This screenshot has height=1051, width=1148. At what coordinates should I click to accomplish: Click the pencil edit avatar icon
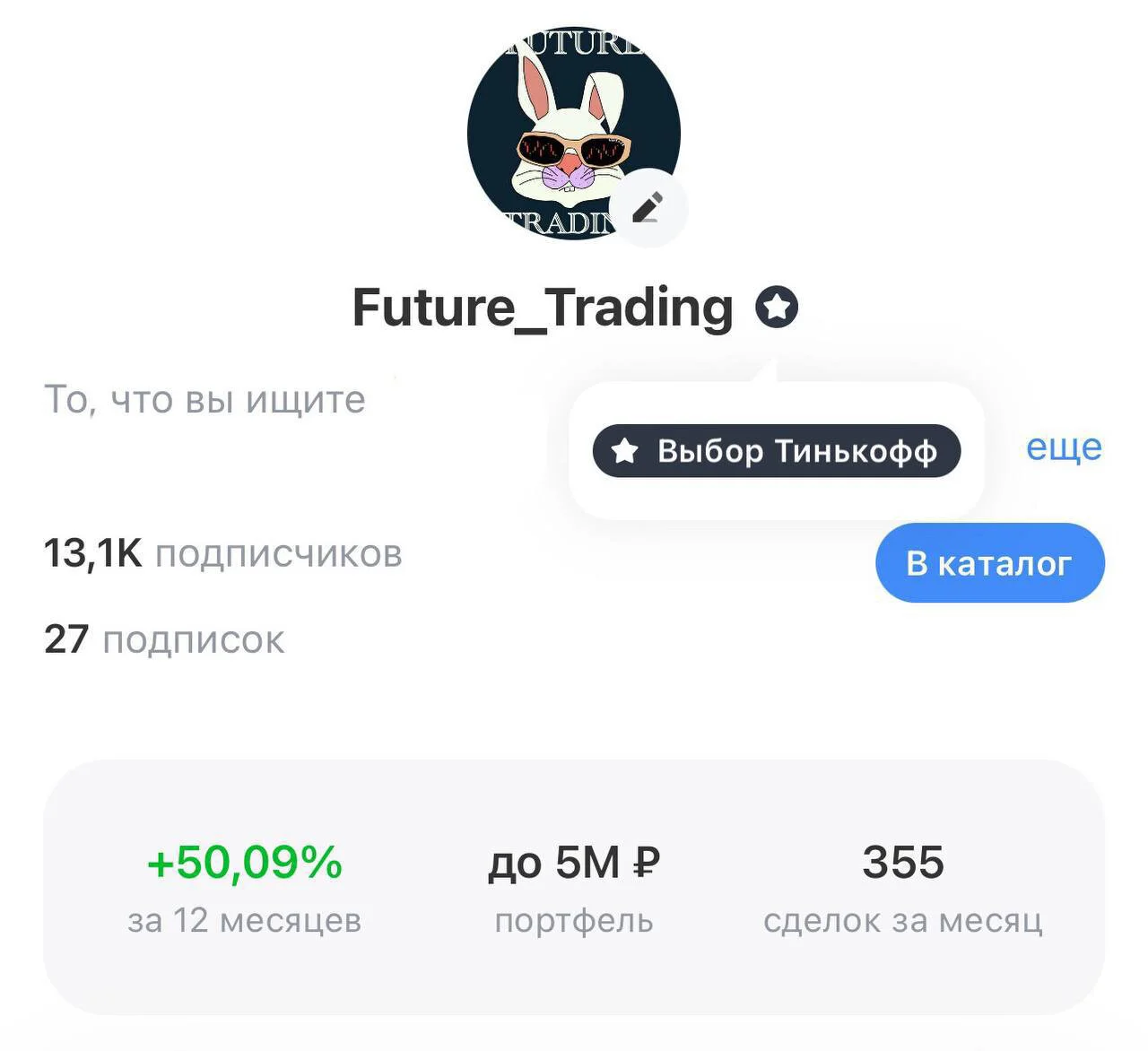[648, 208]
